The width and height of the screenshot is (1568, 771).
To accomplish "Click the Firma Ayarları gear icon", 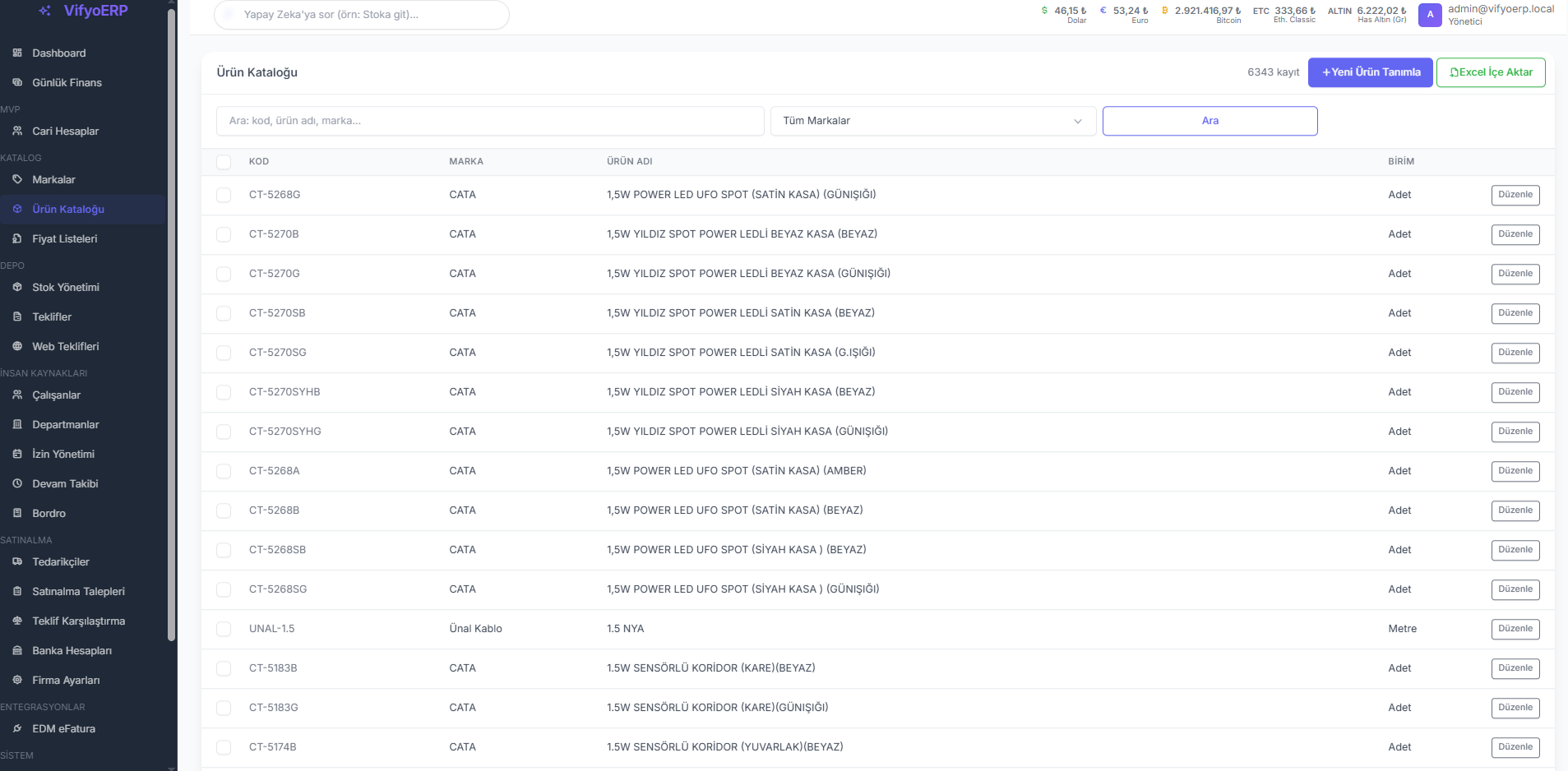I will 17,680.
